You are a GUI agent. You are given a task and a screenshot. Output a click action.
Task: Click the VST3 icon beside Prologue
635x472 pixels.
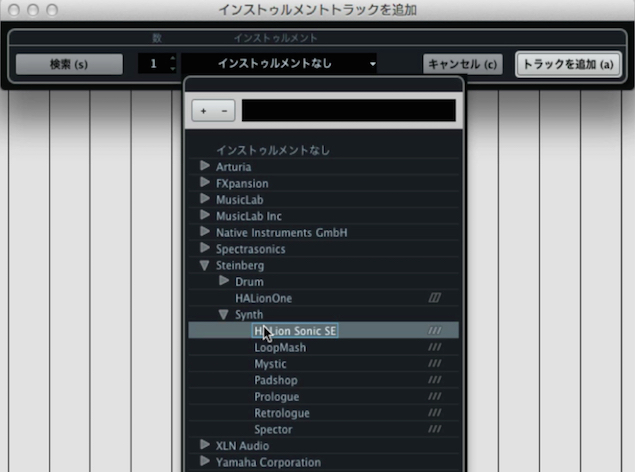[435, 396]
